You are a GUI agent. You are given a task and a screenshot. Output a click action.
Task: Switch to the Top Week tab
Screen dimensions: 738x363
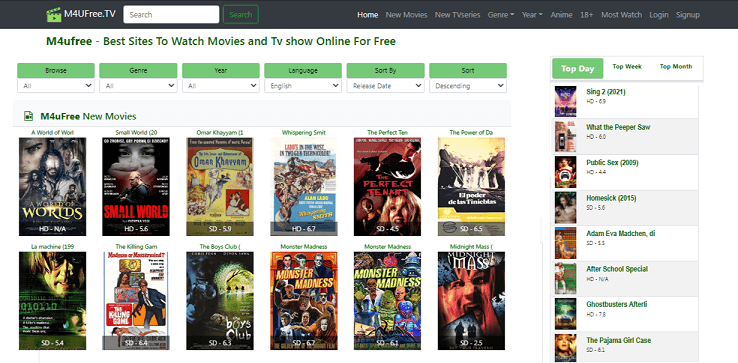point(627,67)
